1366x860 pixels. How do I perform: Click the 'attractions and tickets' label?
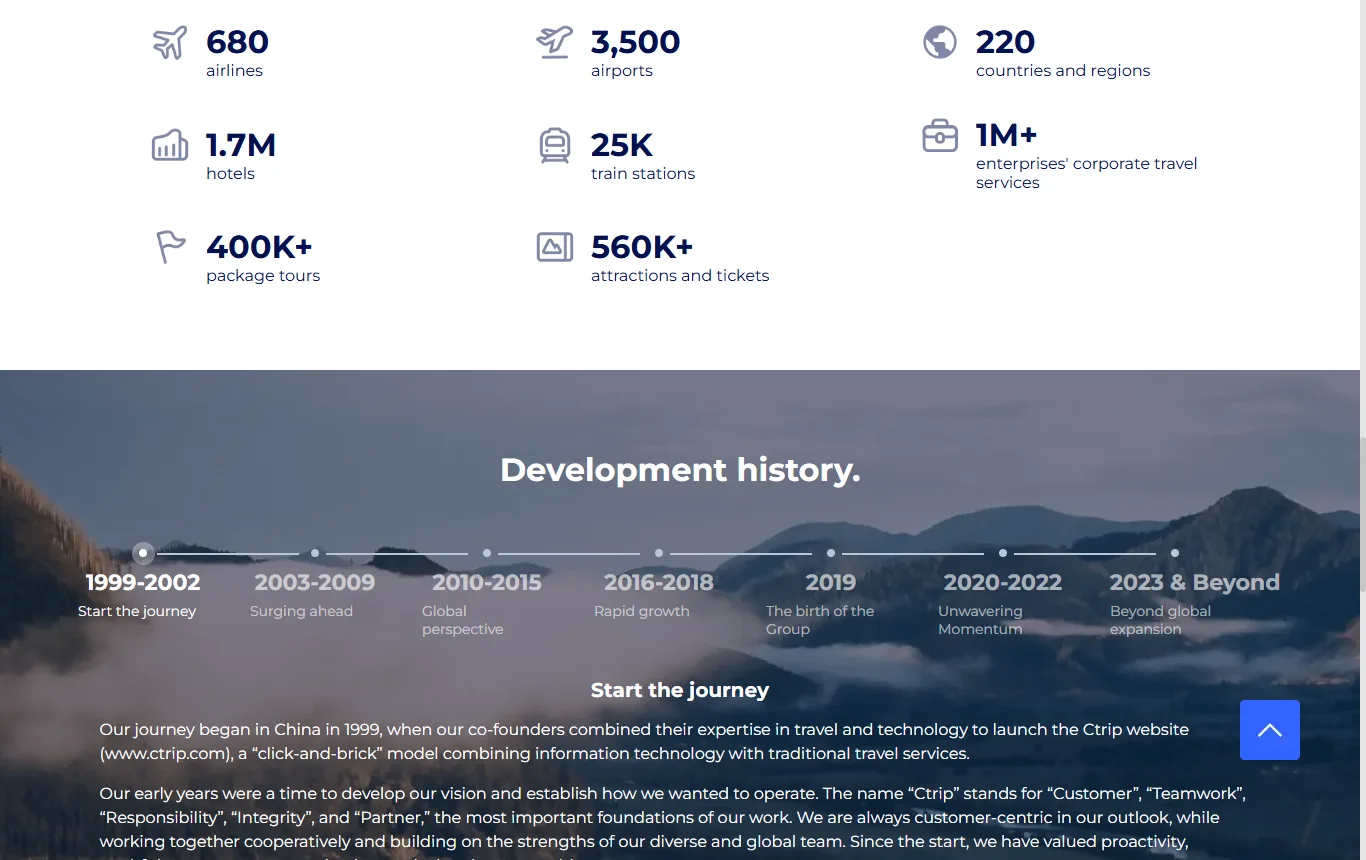pos(680,276)
